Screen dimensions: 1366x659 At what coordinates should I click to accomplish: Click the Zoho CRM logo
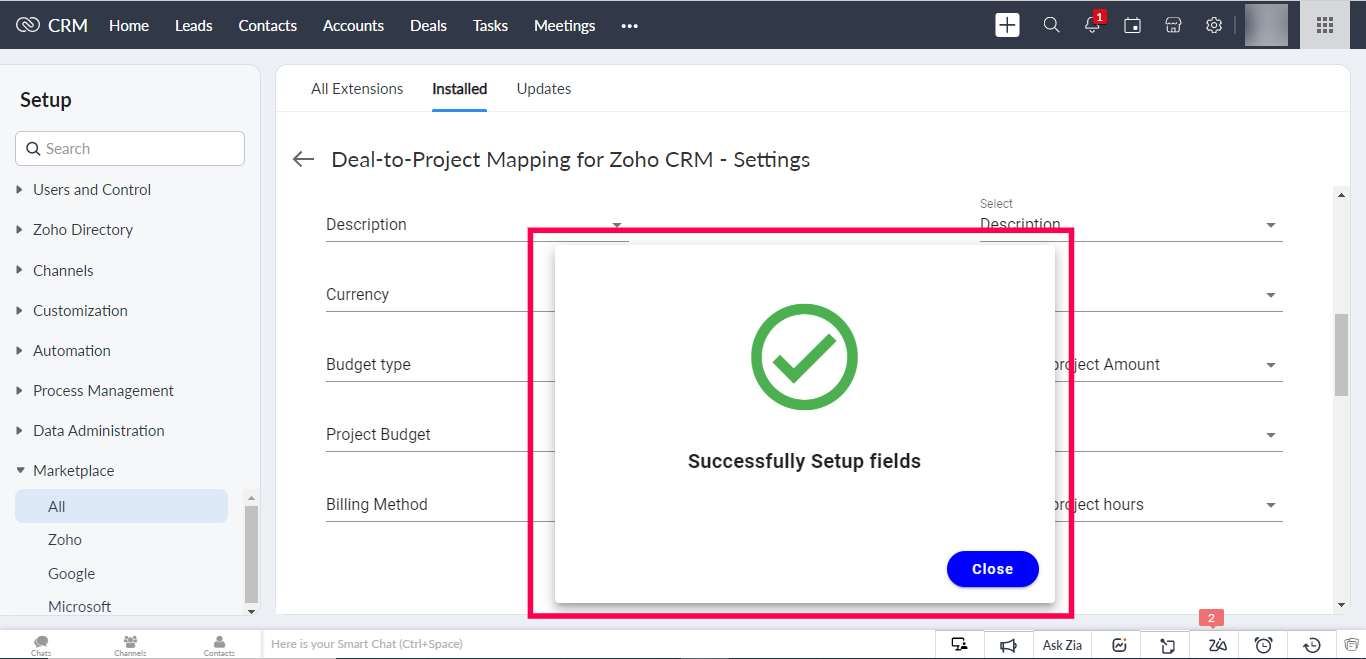pos(52,25)
